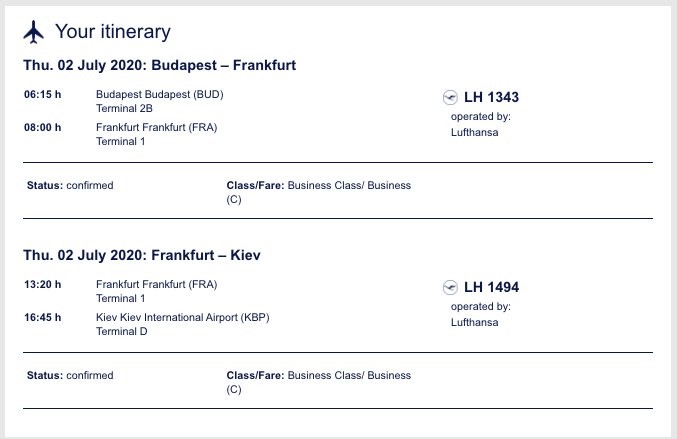Click flight number LH 1343
Screen dimensions: 677x439
pyautogui.click(x=491, y=97)
